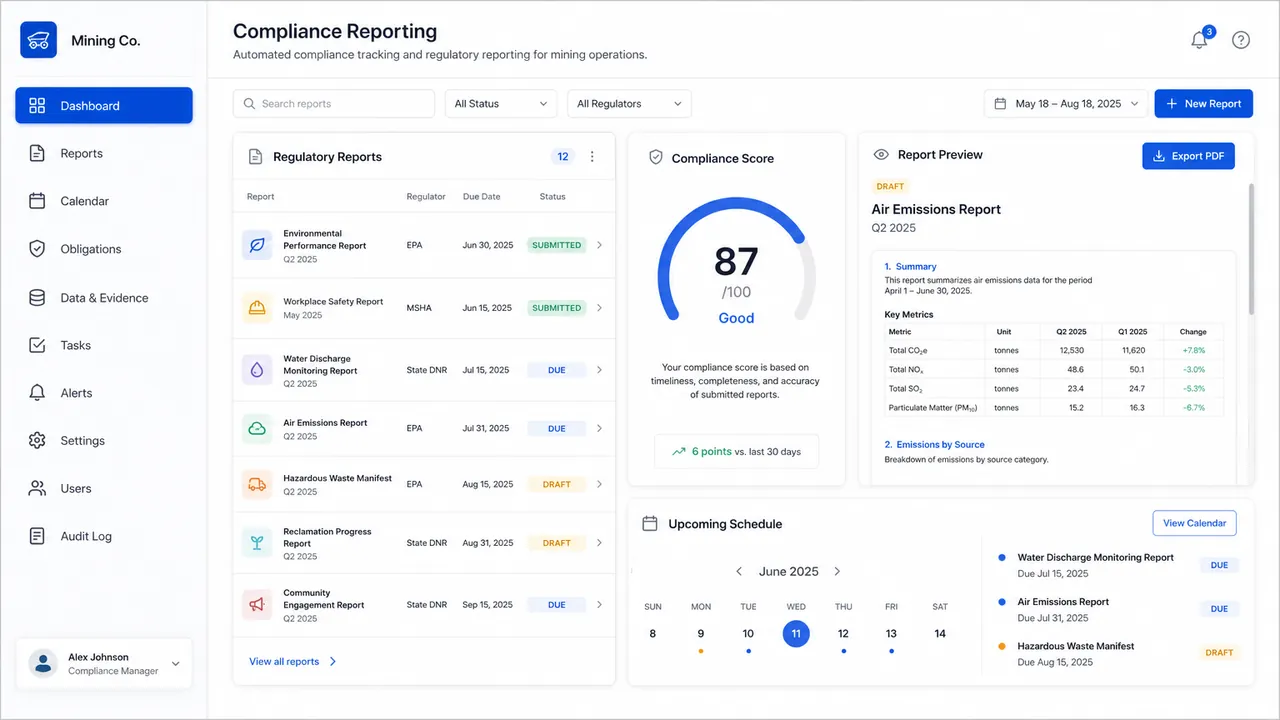Follow the View all reports link
This screenshot has height=720, width=1280.
coord(293,662)
